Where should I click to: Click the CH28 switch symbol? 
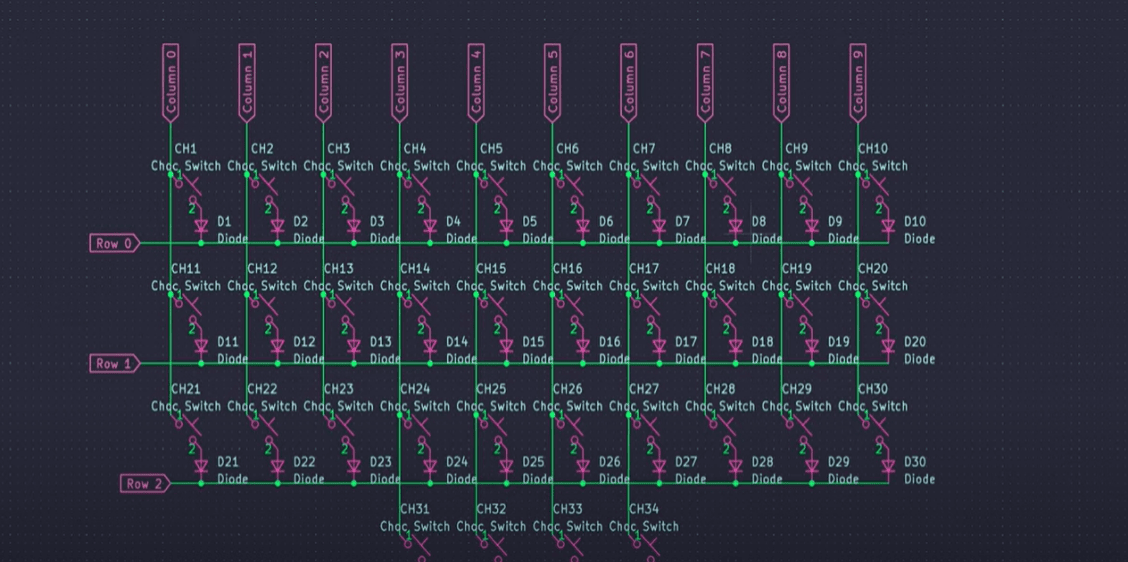(720, 425)
